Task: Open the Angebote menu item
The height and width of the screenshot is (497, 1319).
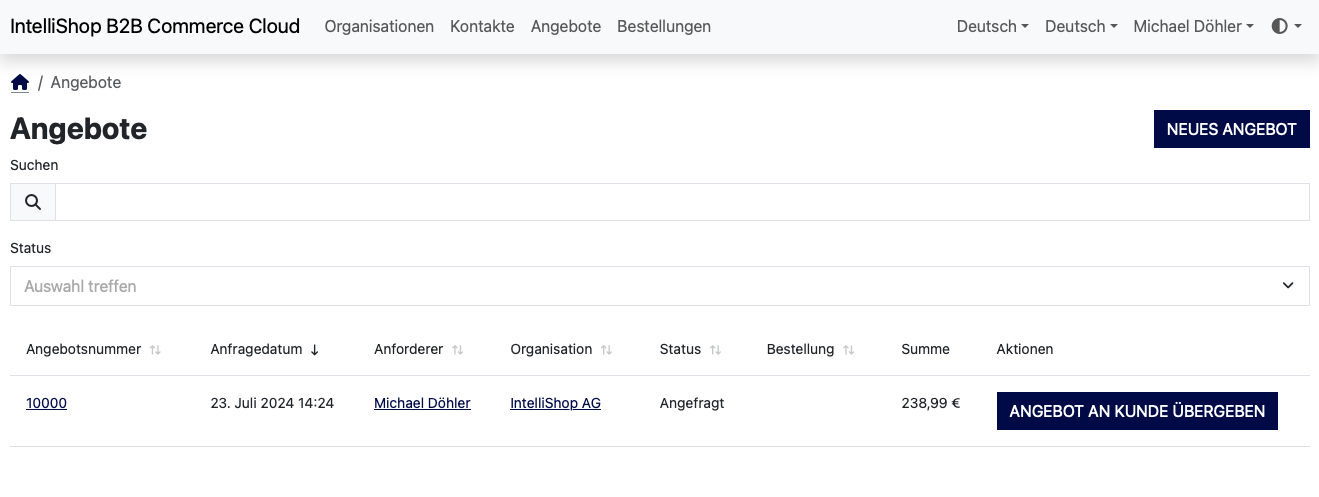Action: click(x=566, y=27)
